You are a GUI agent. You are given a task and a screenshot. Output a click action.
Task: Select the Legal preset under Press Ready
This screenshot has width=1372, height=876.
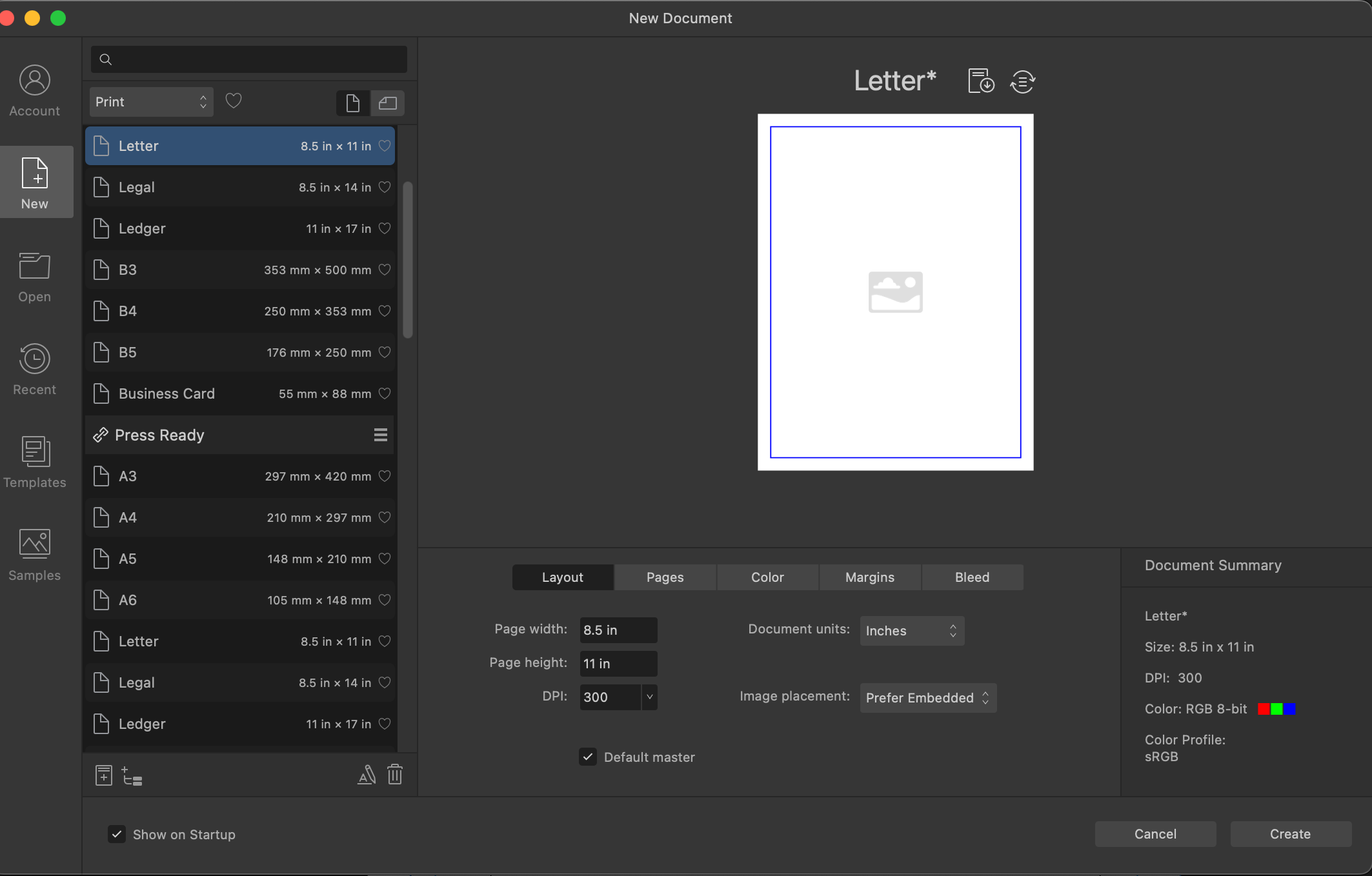pos(239,682)
